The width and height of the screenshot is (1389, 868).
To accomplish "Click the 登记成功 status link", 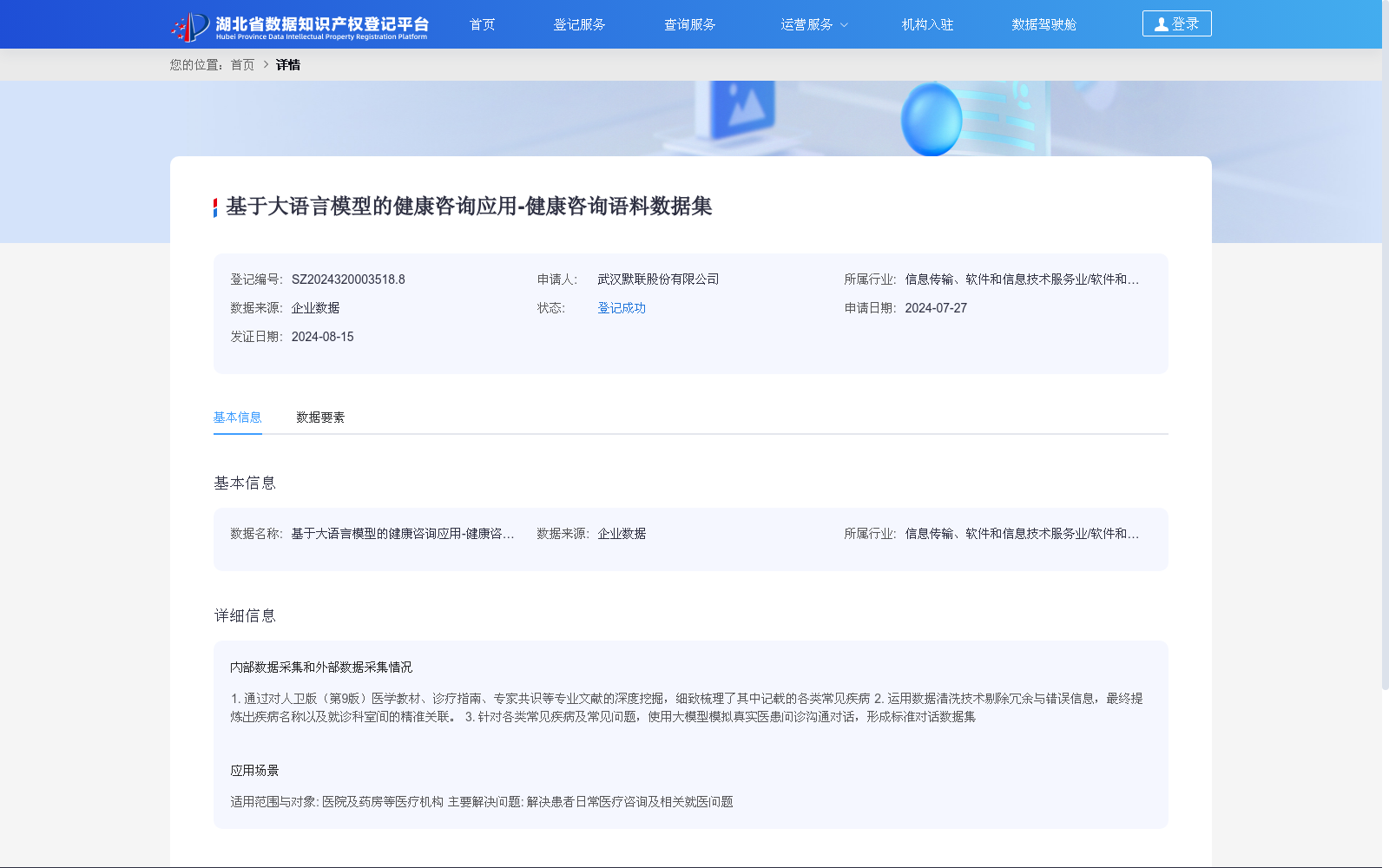I will (x=622, y=308).
